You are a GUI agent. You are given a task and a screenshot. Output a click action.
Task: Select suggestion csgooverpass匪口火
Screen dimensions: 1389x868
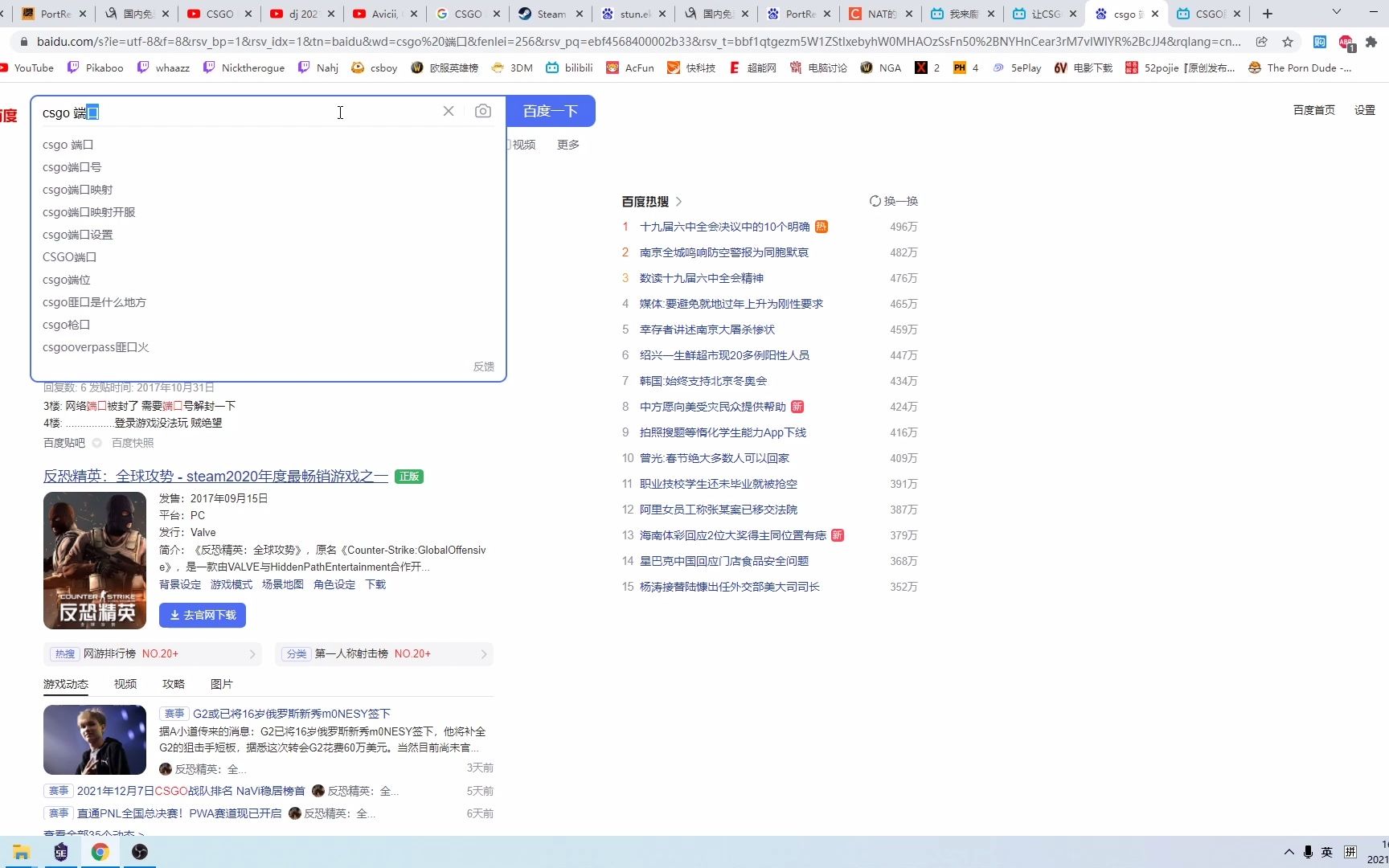pos(96,347)
